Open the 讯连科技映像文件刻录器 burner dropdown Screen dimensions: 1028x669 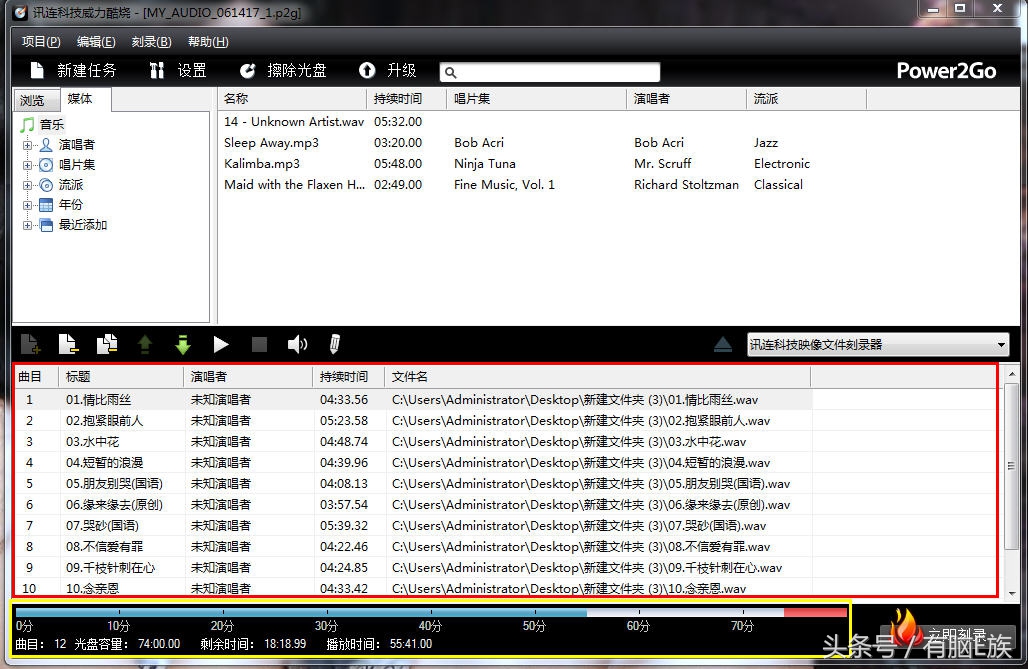tap(1000, 344)
